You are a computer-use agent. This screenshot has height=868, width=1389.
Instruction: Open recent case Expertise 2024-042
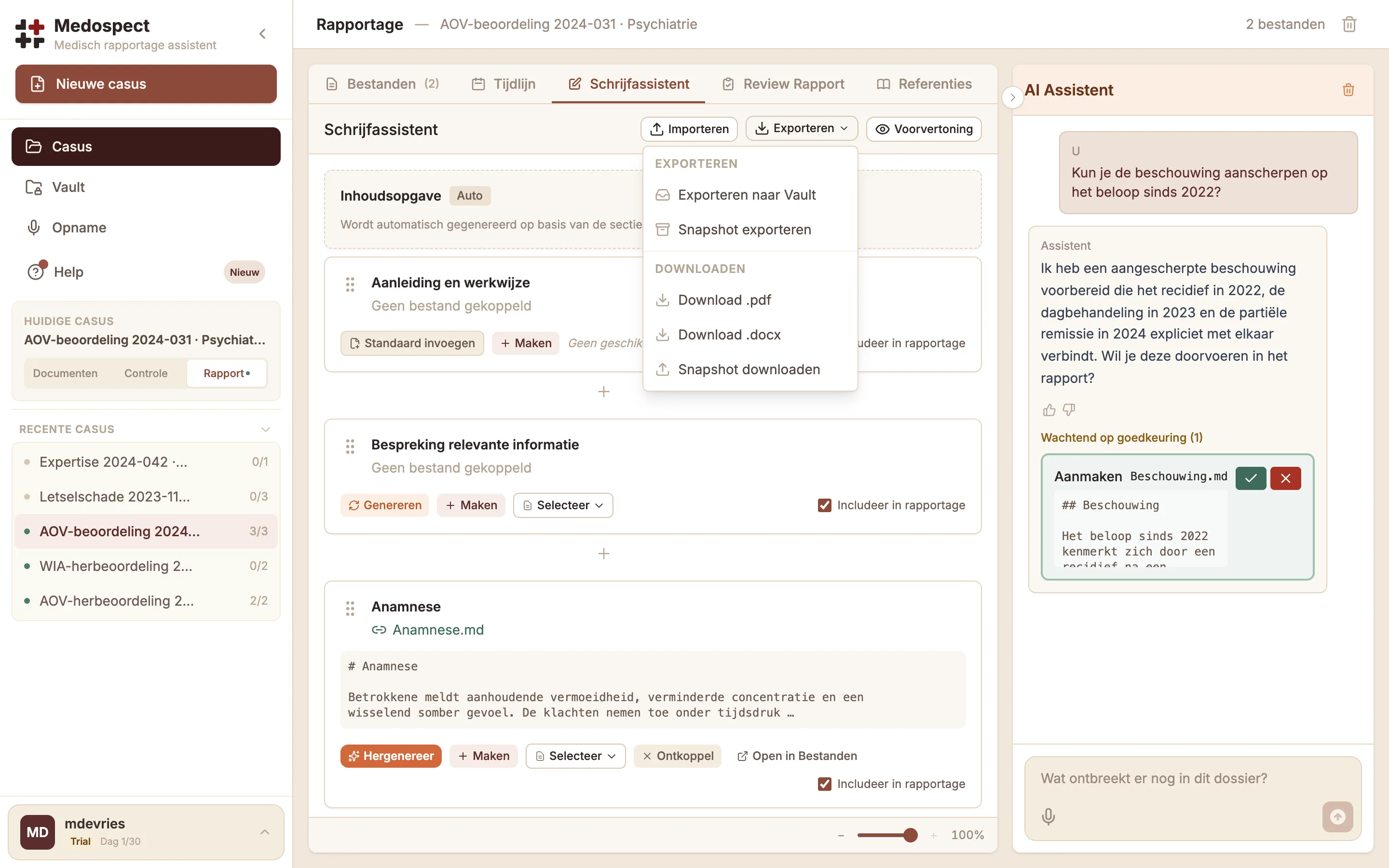coord(146,462)
